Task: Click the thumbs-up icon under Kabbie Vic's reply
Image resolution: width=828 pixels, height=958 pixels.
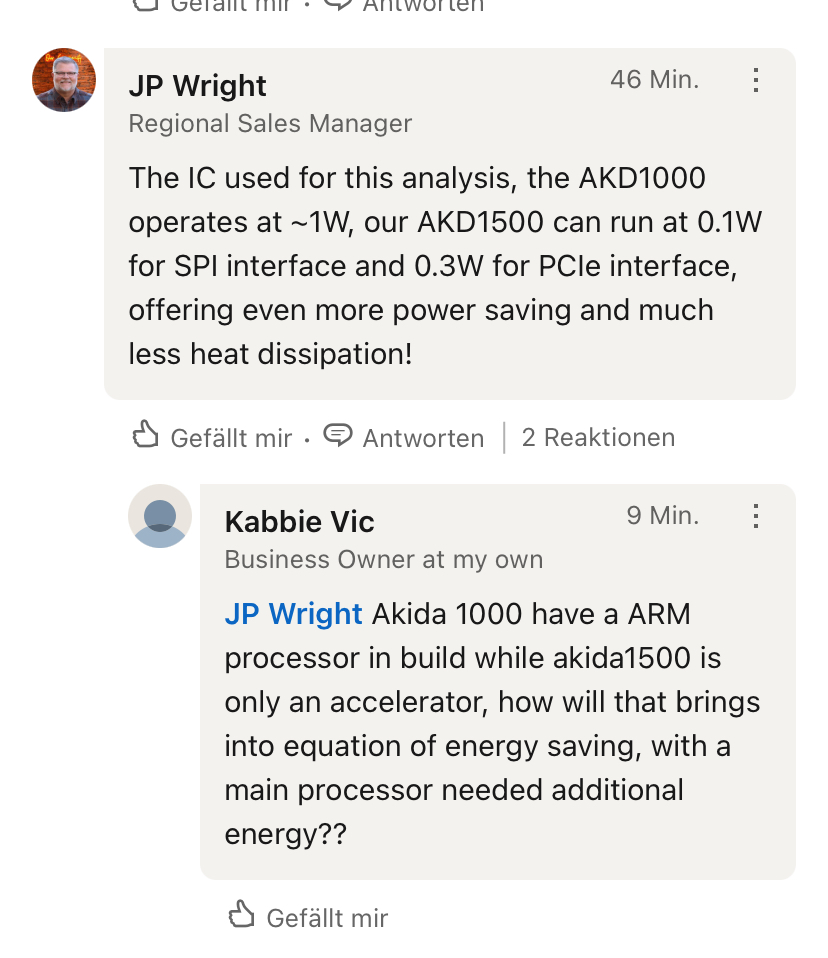Action: pyautogui.click(x=242, y=914)
